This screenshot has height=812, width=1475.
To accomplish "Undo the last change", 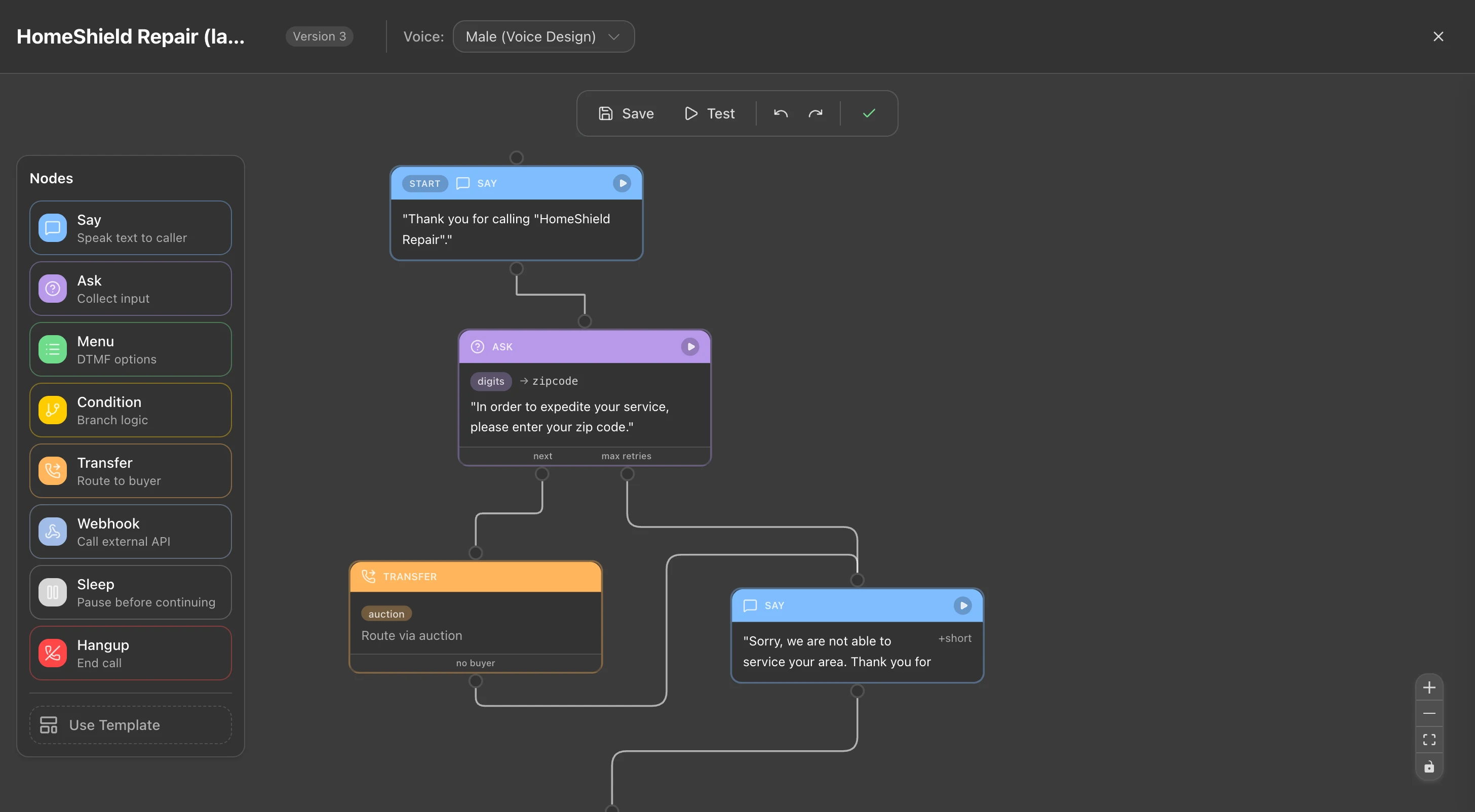I will [x=781, y=113].
